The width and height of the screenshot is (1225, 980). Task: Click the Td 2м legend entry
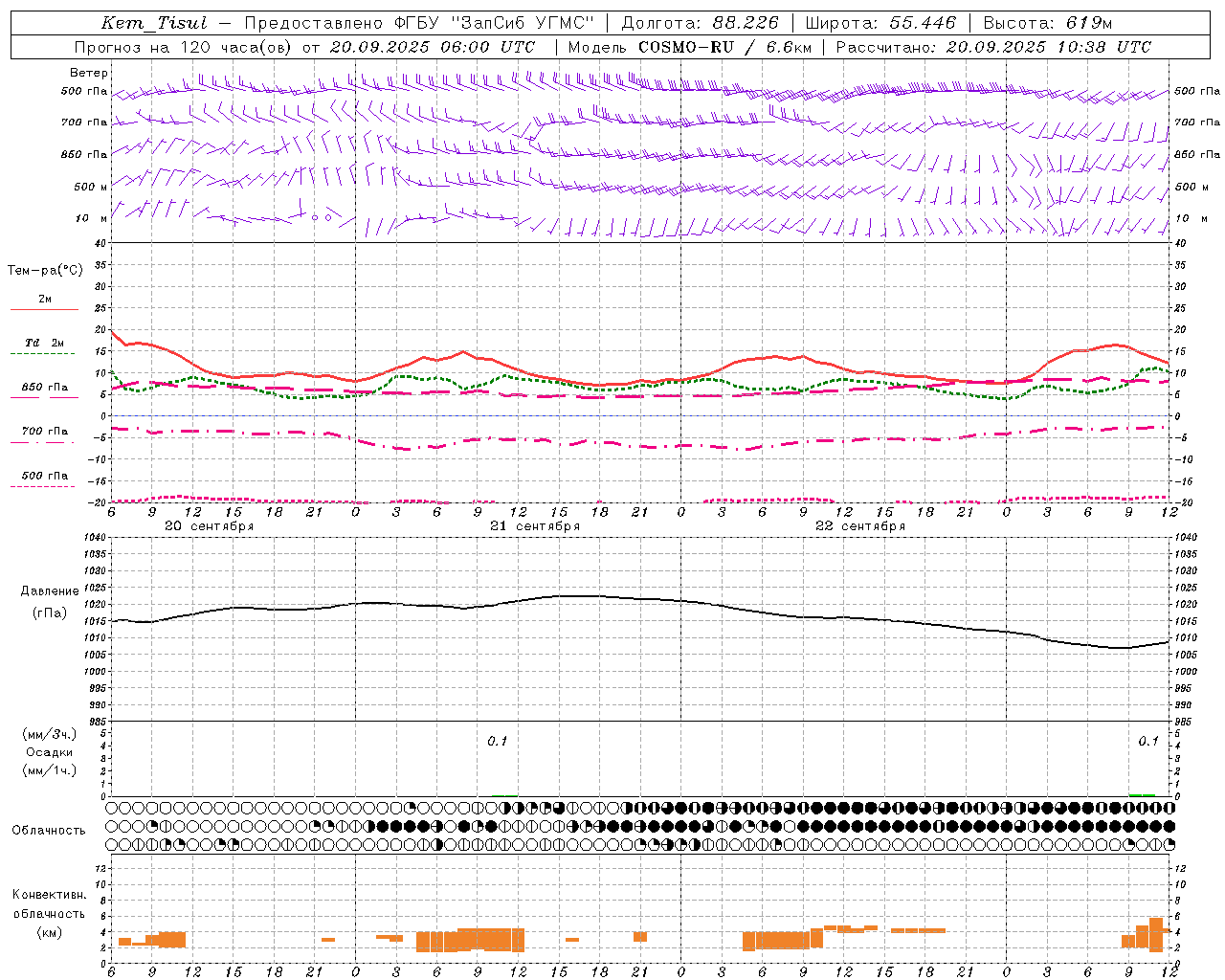(45, 343)
